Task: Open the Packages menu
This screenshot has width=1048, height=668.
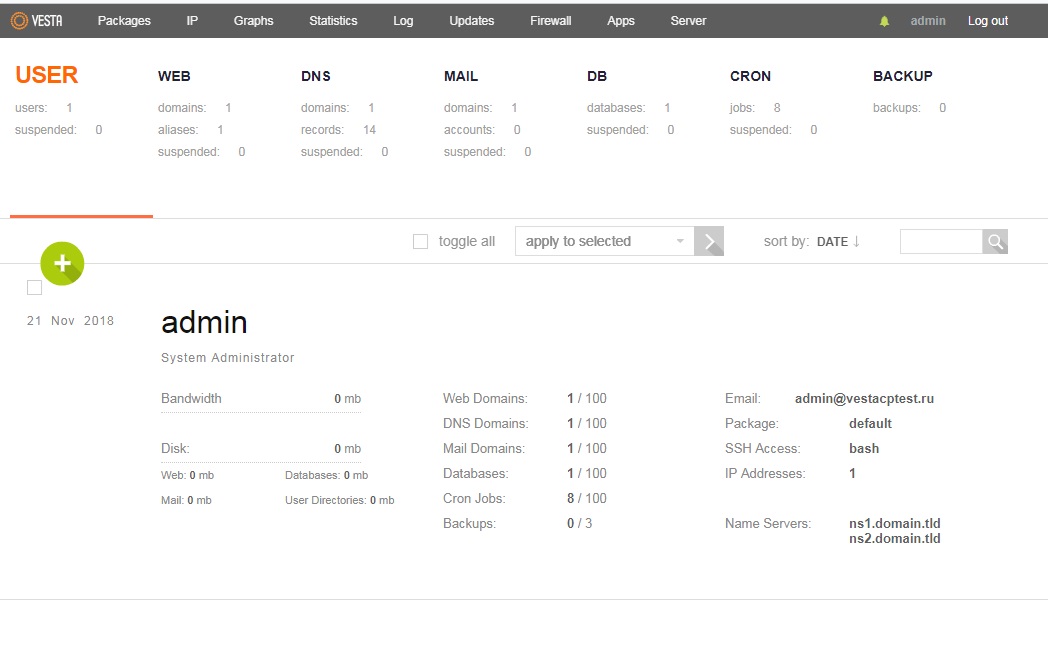Action: point(124,21)
